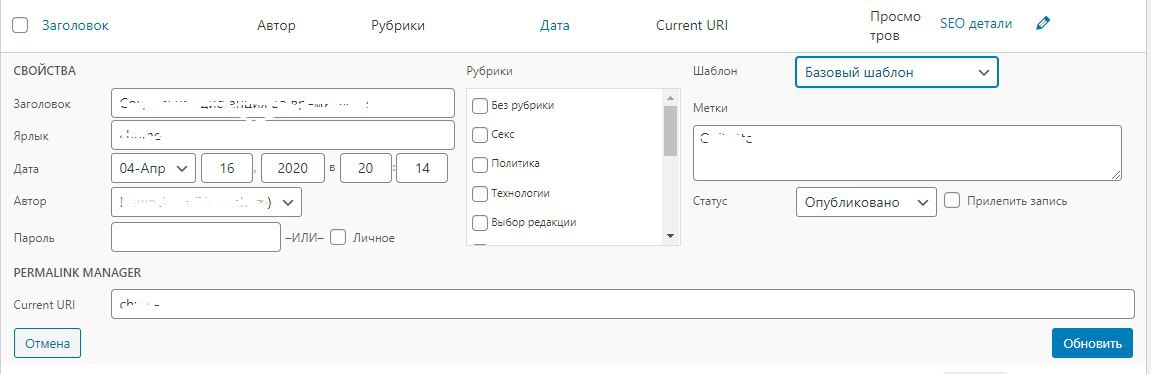Enable Прилепить запись sticky option
This screenshot has width=1151, height=374.
[952, 201]
